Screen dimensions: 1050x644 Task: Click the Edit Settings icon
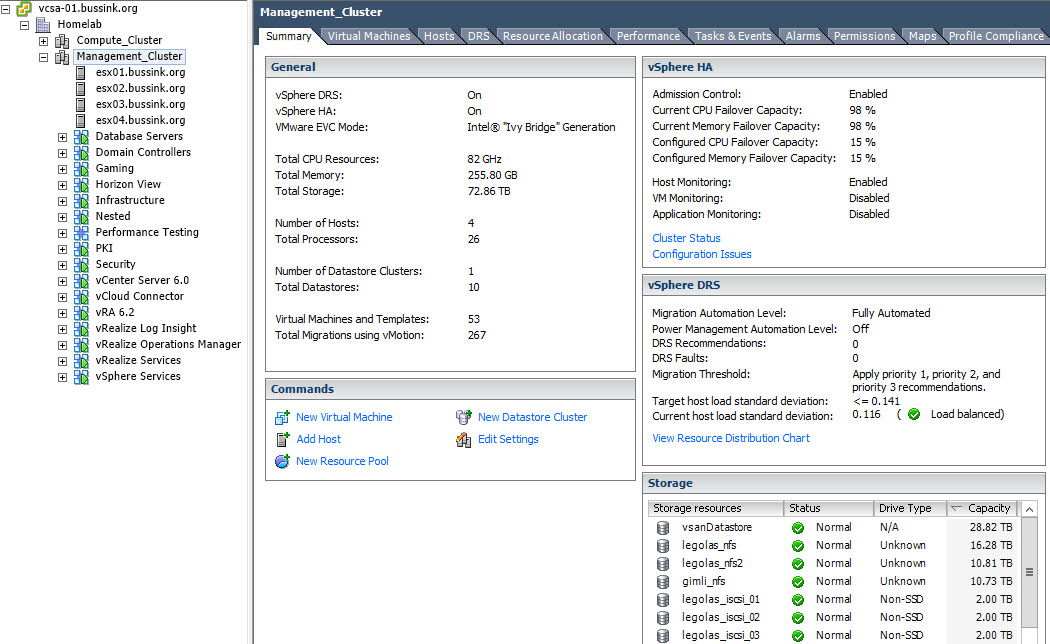tap(463, 440)
